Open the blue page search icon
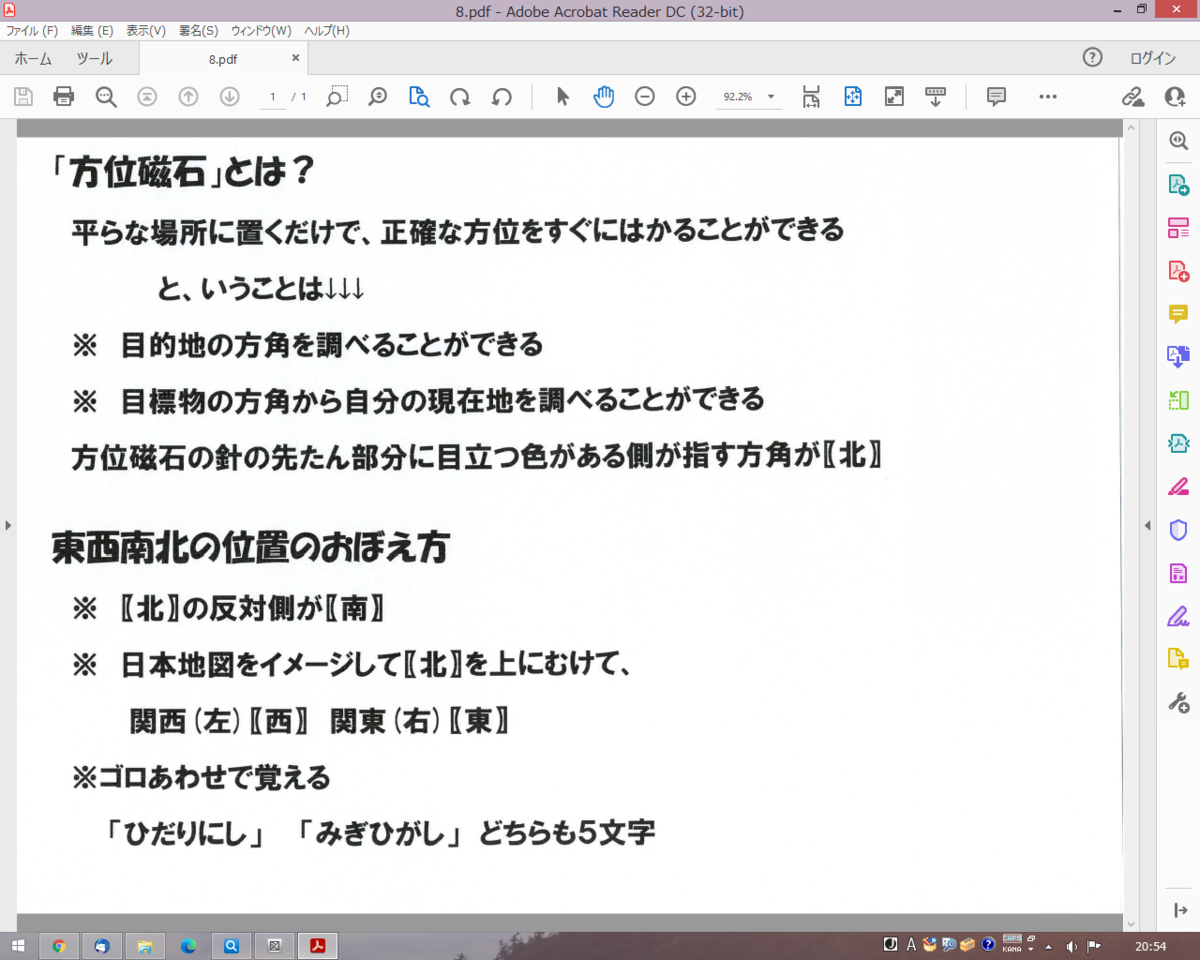 (x=419, y=97)
